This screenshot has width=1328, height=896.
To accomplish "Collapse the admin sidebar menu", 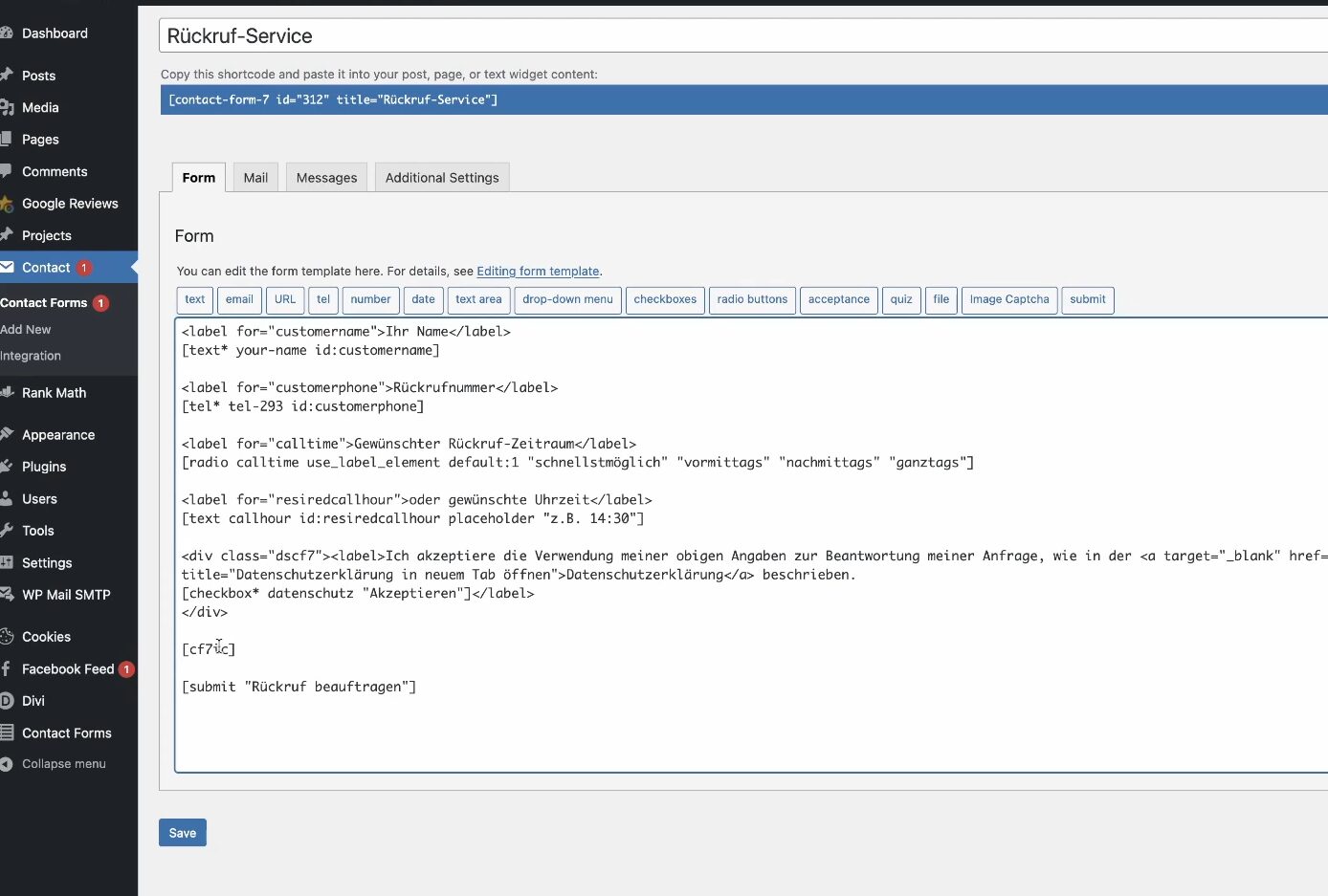I will 63,764.
